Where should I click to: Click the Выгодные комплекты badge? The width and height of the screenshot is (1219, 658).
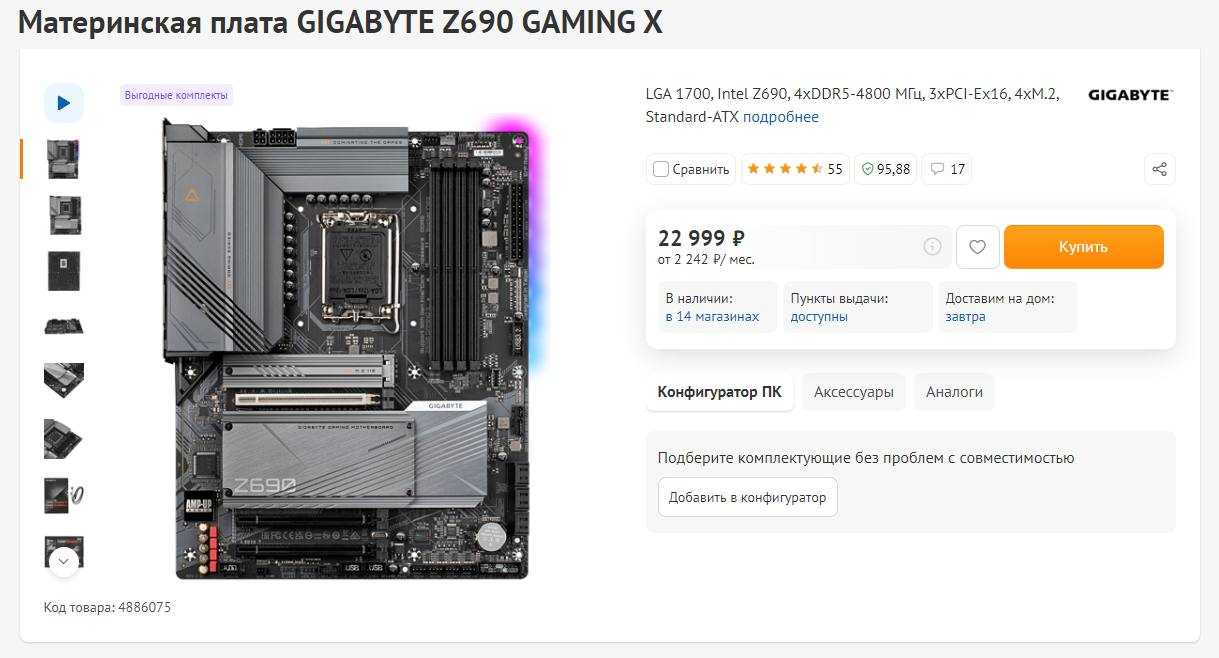coord(177,96)
